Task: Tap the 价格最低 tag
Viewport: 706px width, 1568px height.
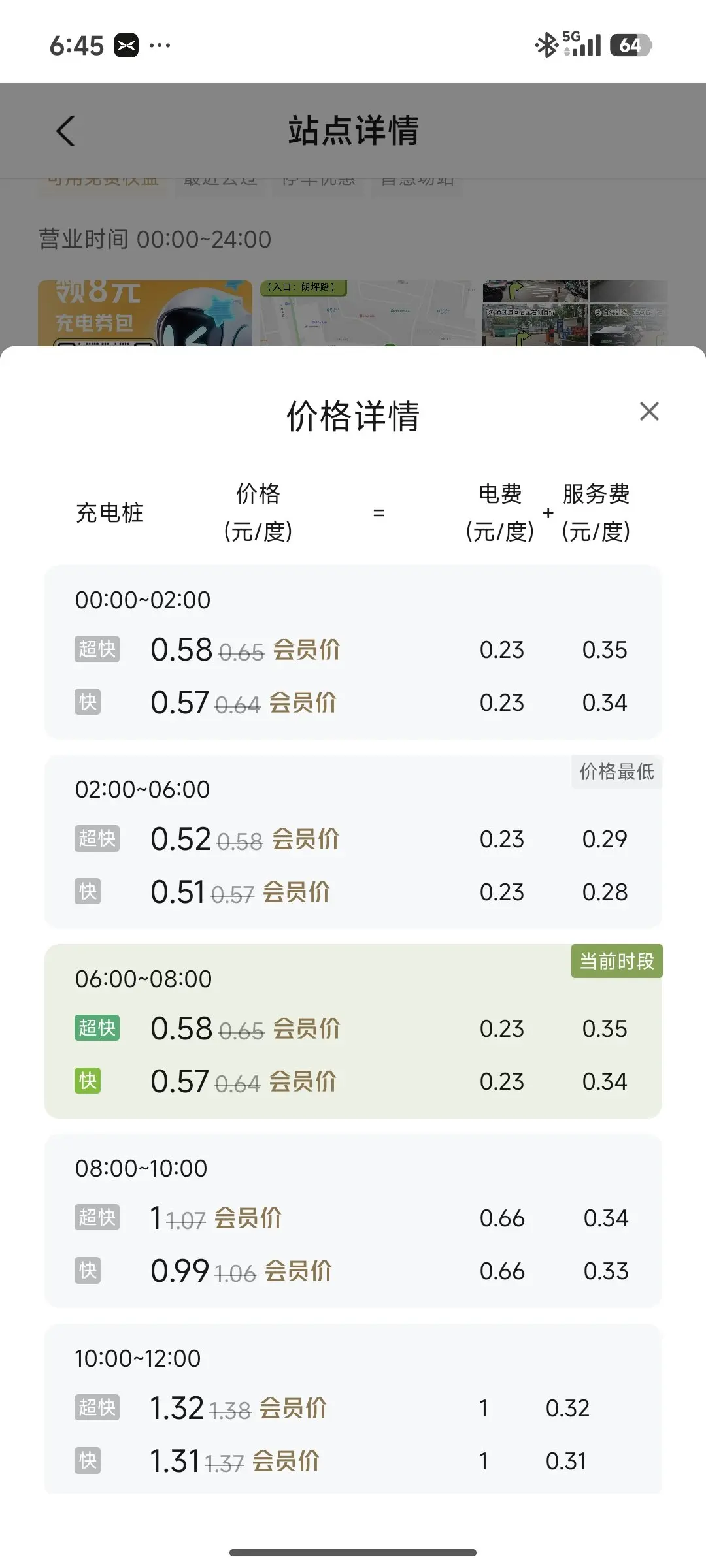Action: pyautogui.click(x=616, y=772)
